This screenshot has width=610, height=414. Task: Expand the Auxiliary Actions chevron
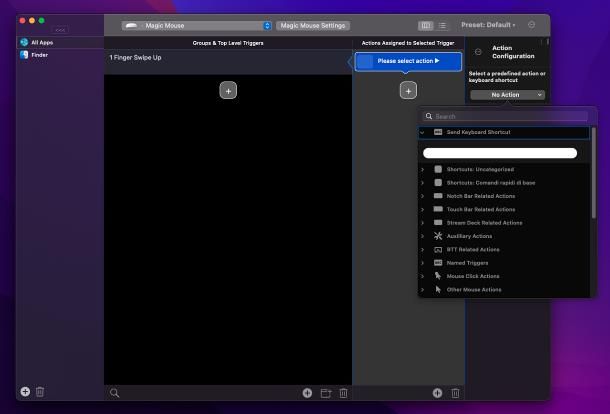(x=422, y=236)
